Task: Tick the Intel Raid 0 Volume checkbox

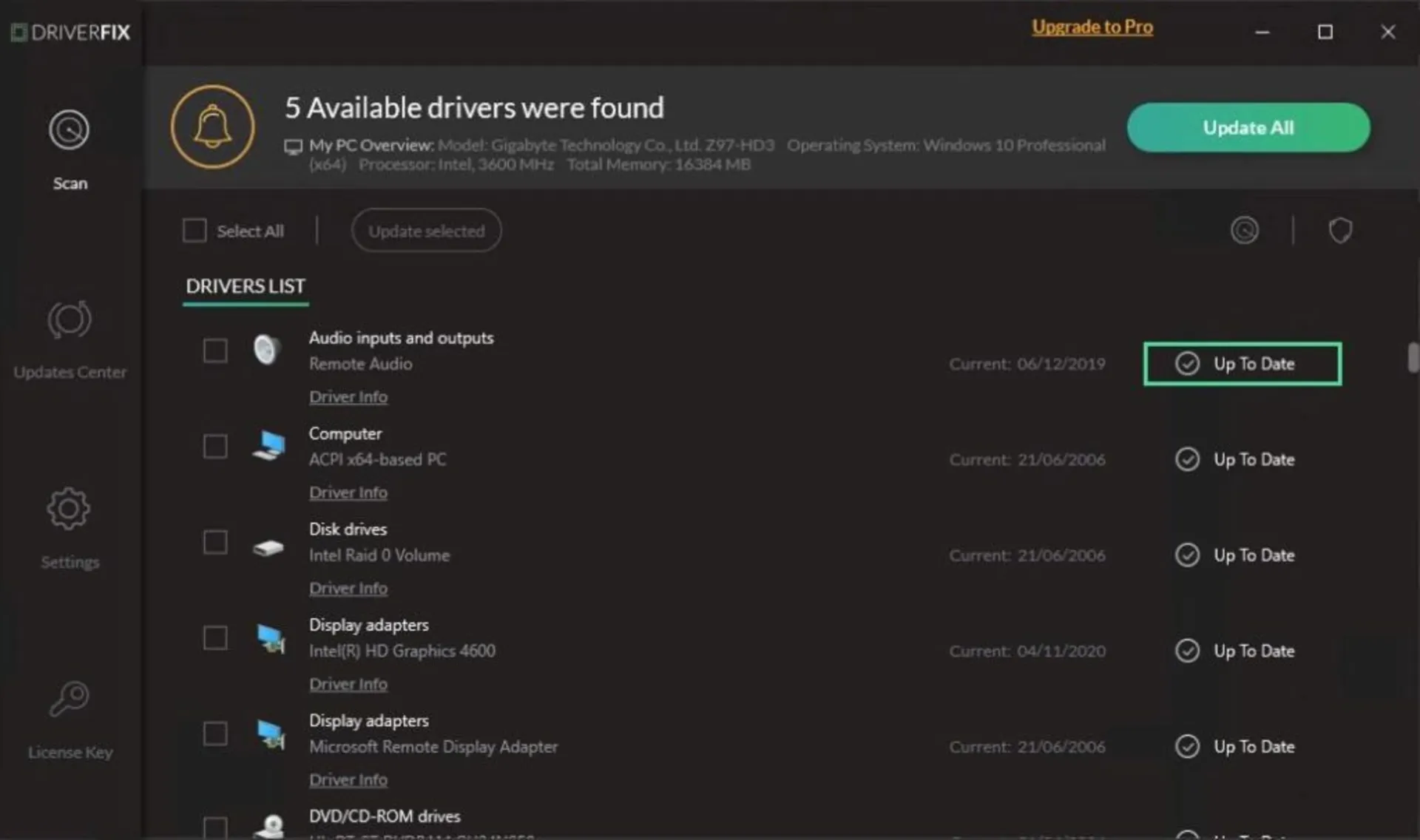Action: click(215, 542)
